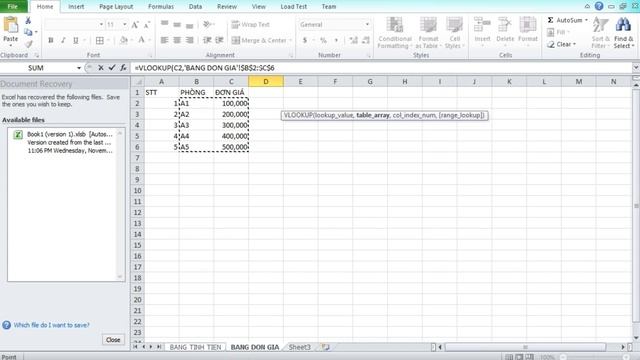Screen dimensions: 640x360
Task: Click the Excel Help question mark icon
Action: coord(599,6)
